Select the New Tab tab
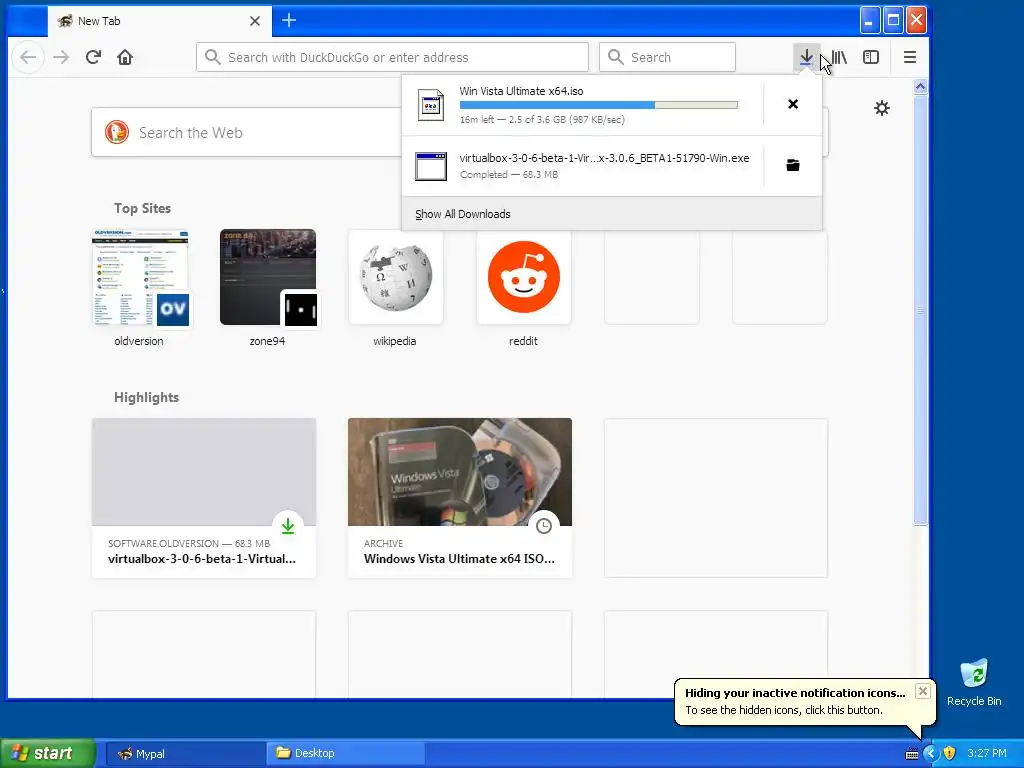Image resolution: width=1024 pixels, height=768 pixels. [159, 21]
